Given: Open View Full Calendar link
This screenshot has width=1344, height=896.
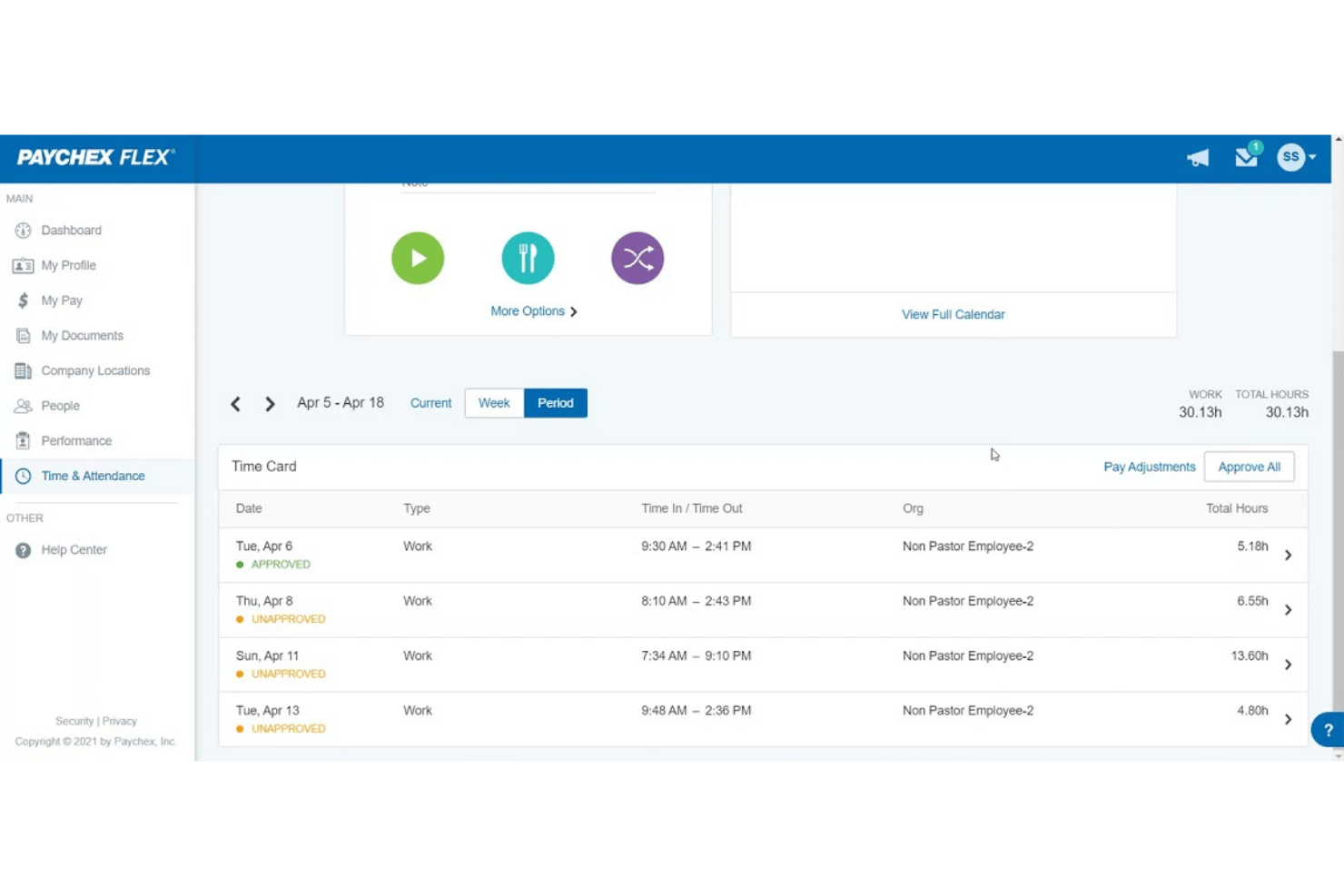Looking at the screenshot, I should (954, 315).
